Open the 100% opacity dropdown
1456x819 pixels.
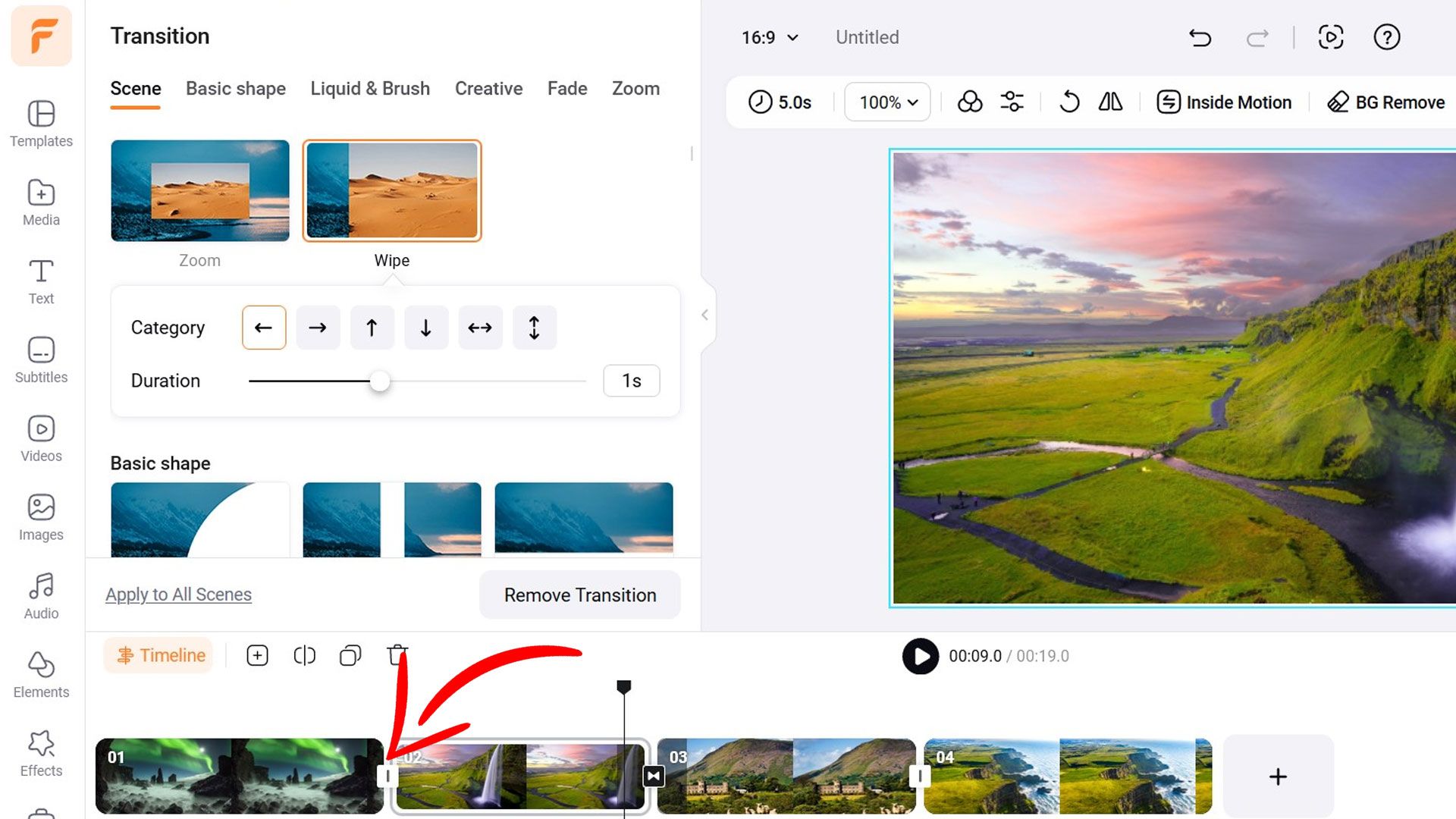[x=887, y=102]
